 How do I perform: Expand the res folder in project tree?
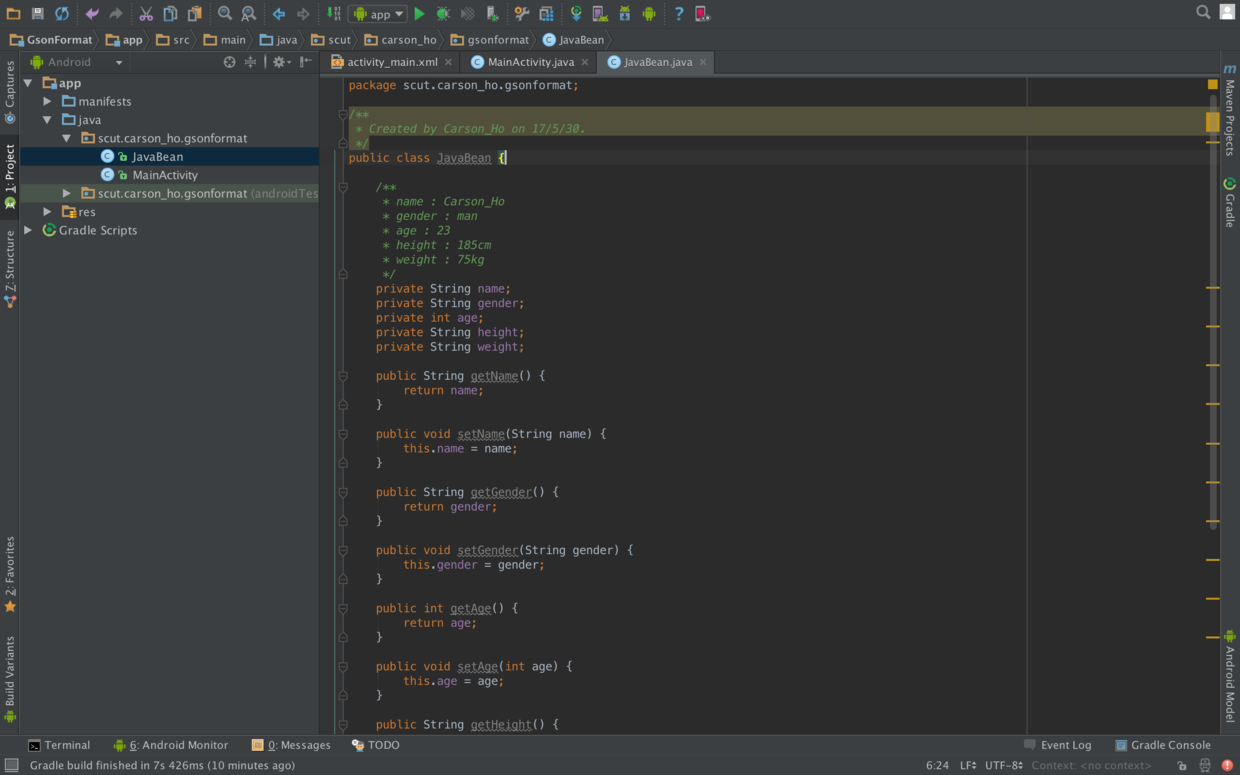pos(47,212)
